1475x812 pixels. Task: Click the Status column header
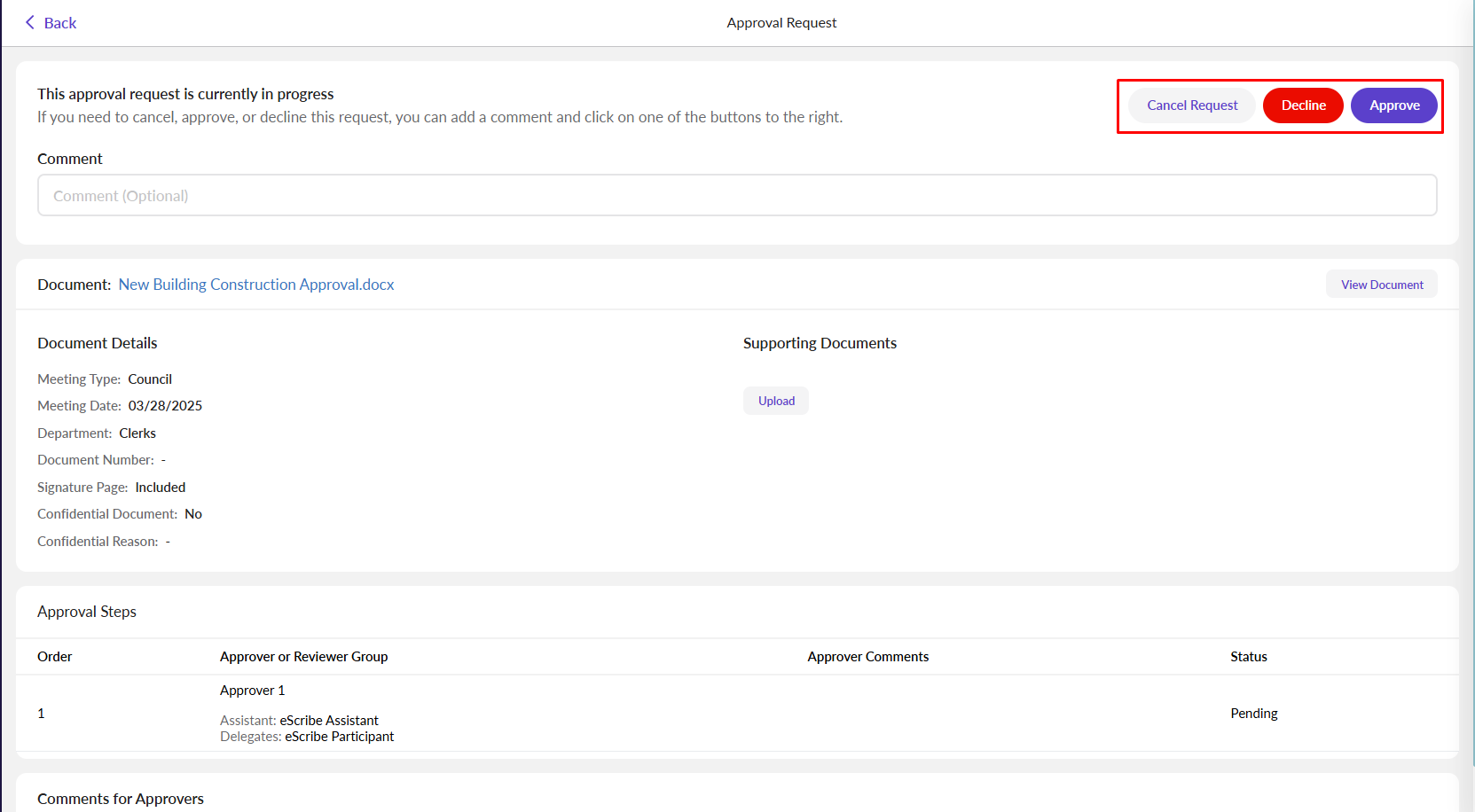(1248, 657)
